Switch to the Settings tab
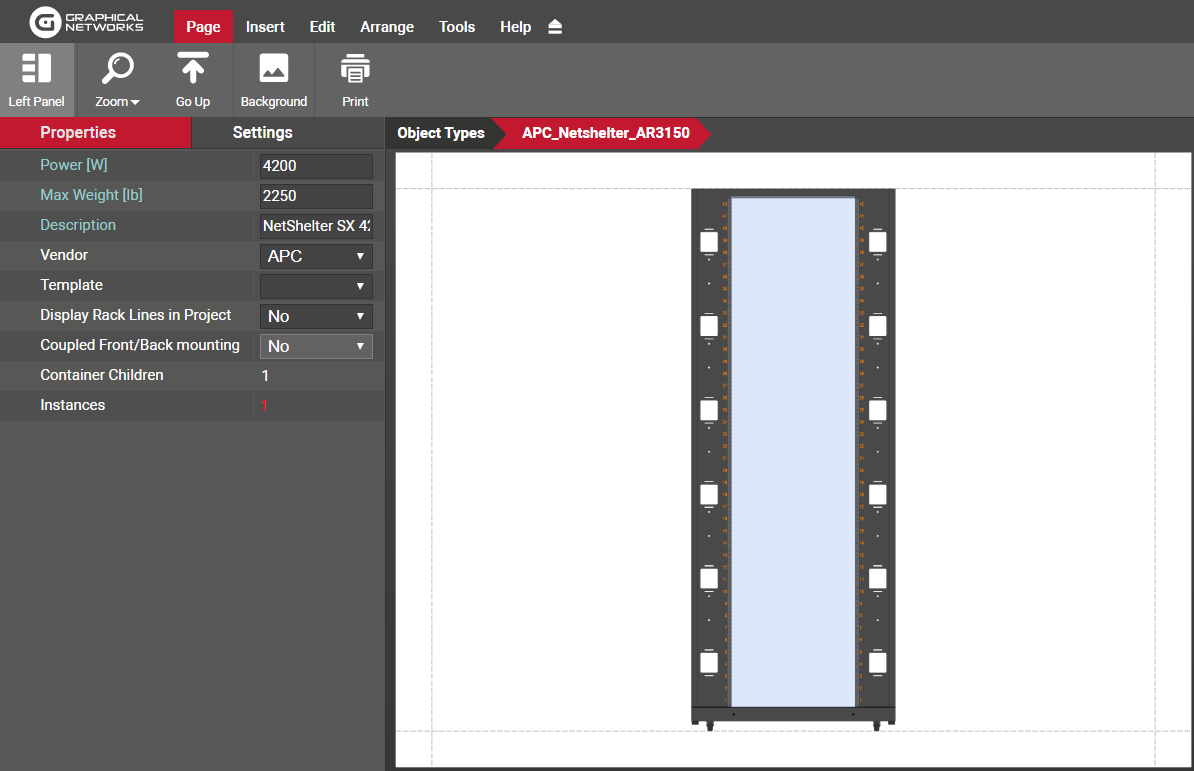 262,132
